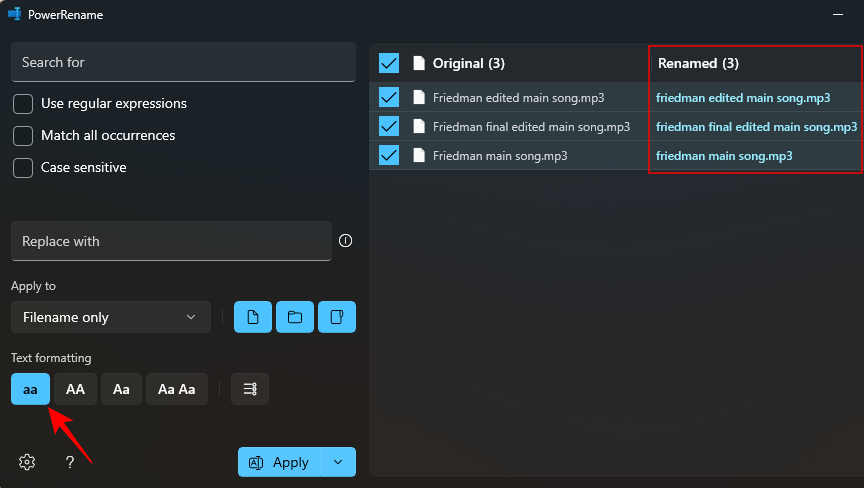Uncheck the select-all Original header checkbox
Image resolution: width=864 pixels, height=488 pixels.
point(389,63)
